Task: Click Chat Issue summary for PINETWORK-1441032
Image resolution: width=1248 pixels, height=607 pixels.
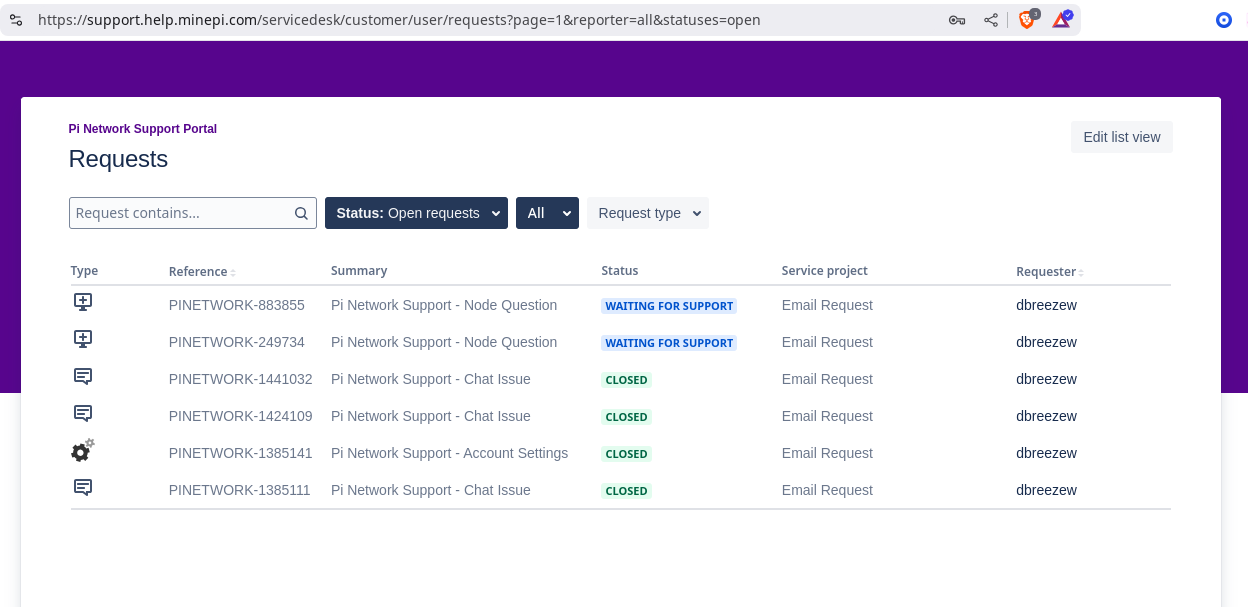Action: click(431, 379)
